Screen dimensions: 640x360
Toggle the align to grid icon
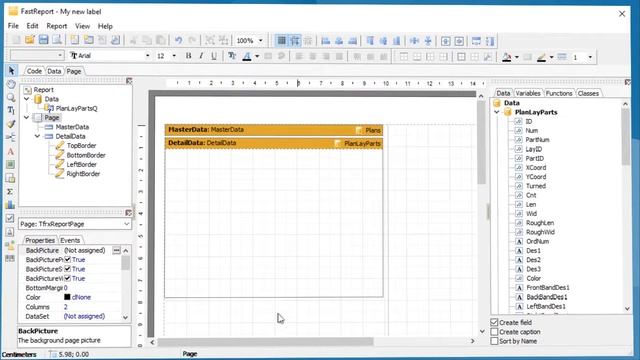pos(295,40)
